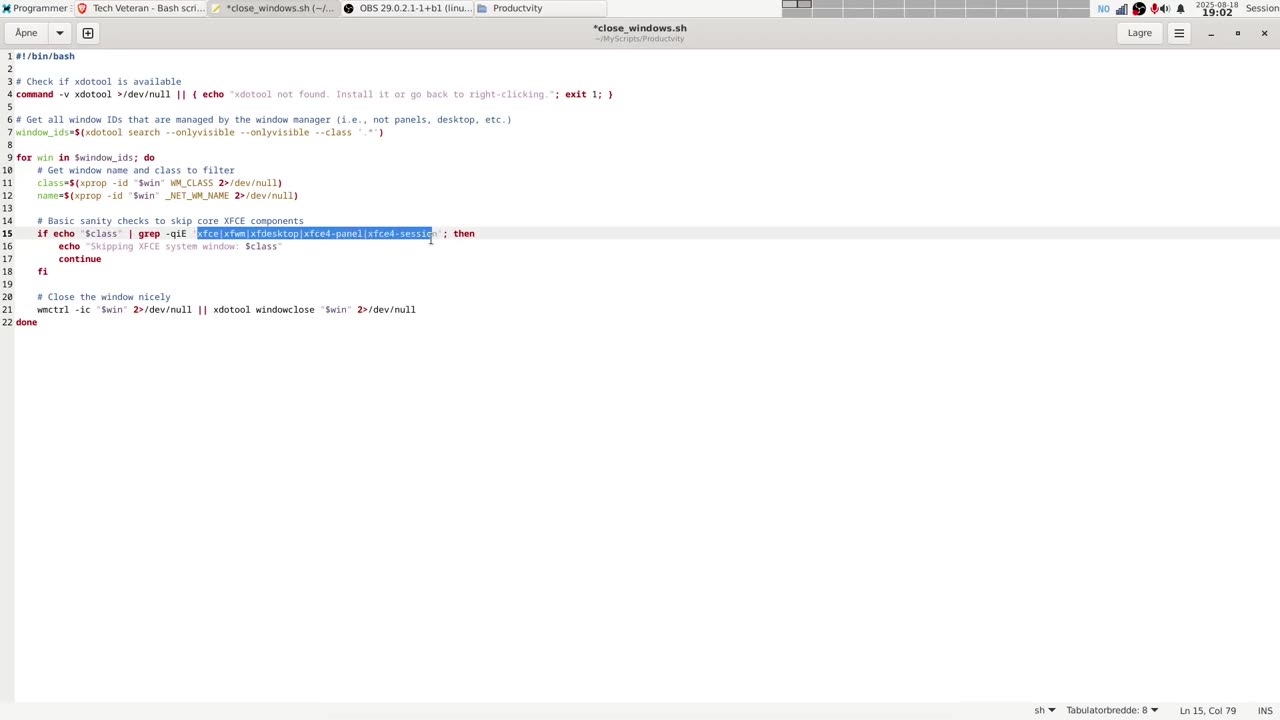Click the 'continue' statement
Image resolution: width=1280 pixels, height=720 pixels.
pyautogui.click(x=79, y=259)
